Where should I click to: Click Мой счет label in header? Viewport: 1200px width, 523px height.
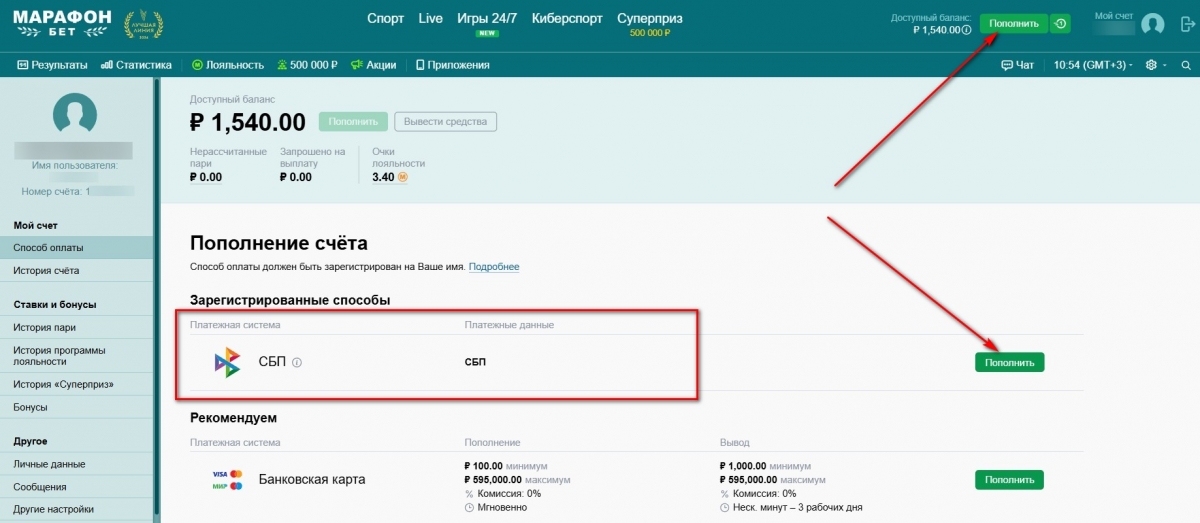click(1114, 16)
